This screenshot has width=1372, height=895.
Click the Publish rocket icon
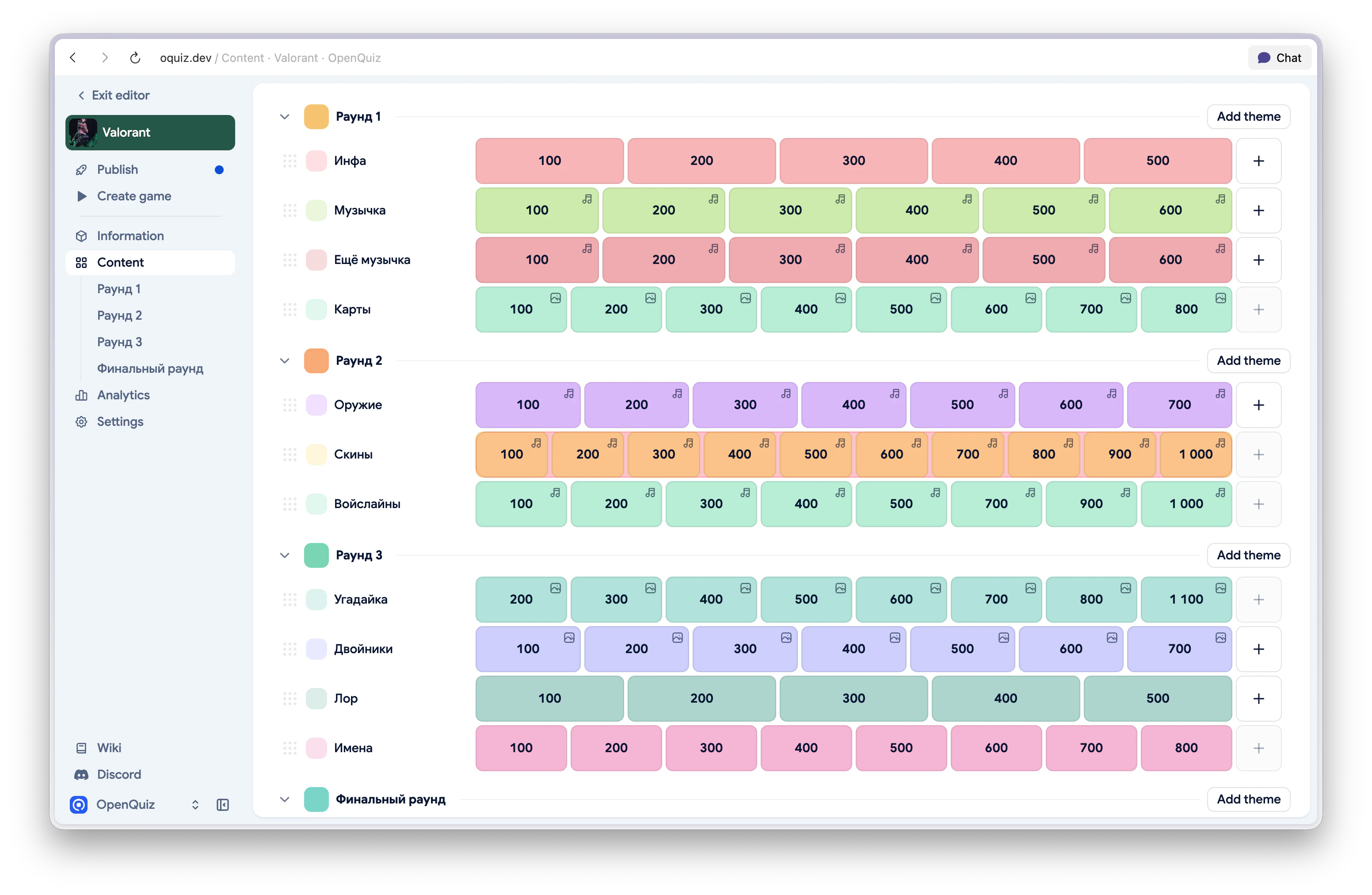click(x=81, y=169)
